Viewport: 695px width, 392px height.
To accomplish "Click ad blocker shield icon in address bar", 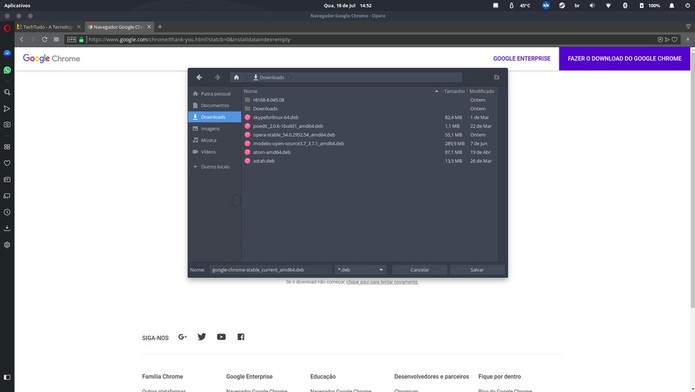I will coord(660,39).
